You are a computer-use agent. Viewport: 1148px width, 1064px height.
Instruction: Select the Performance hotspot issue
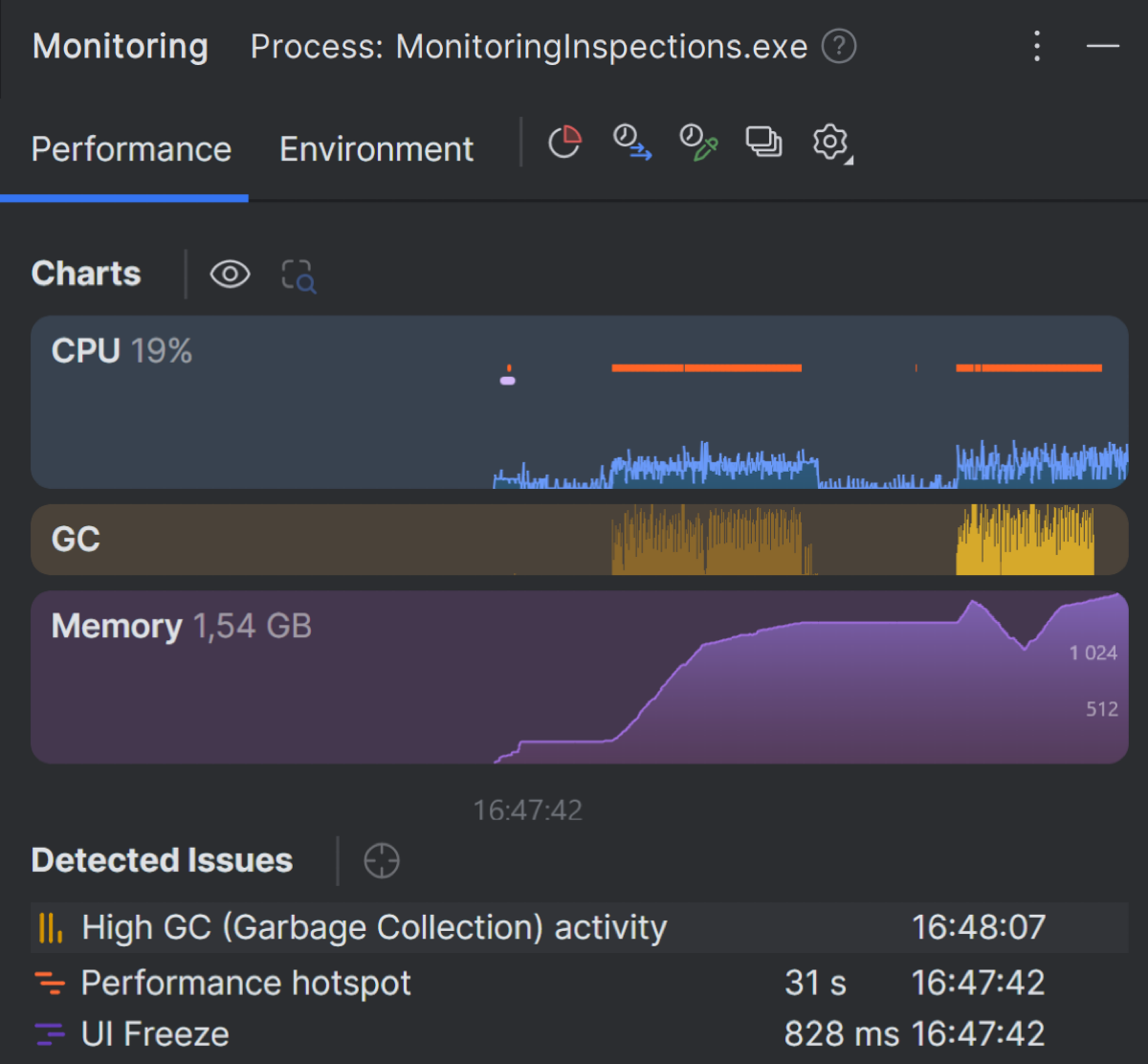(579, 983)
